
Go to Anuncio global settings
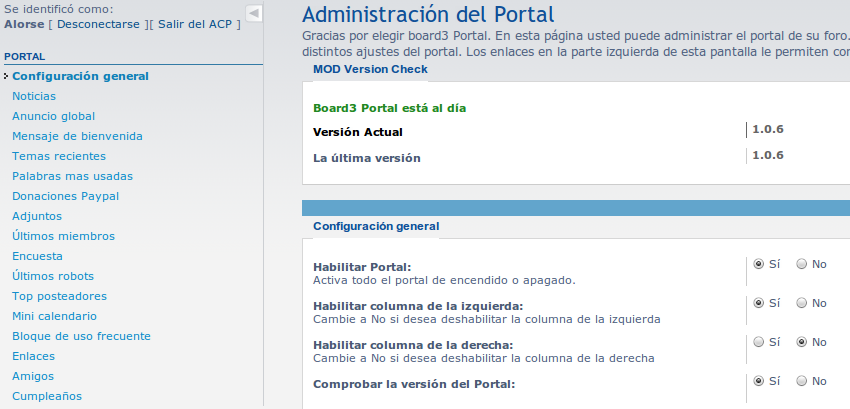pos(53,116)
